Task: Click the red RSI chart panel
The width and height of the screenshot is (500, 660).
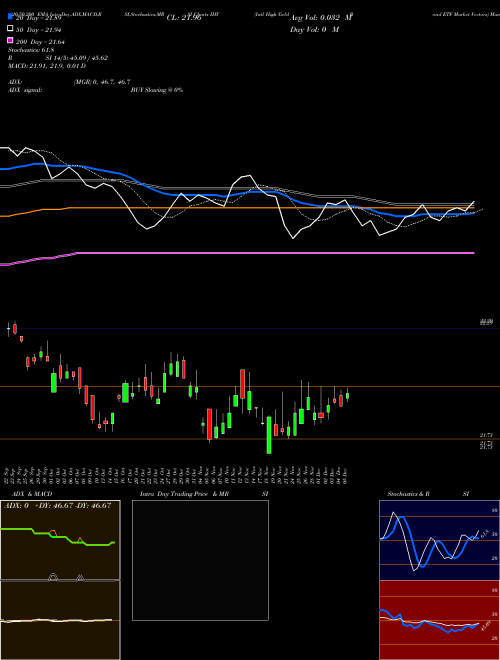Action: (439, 620)
